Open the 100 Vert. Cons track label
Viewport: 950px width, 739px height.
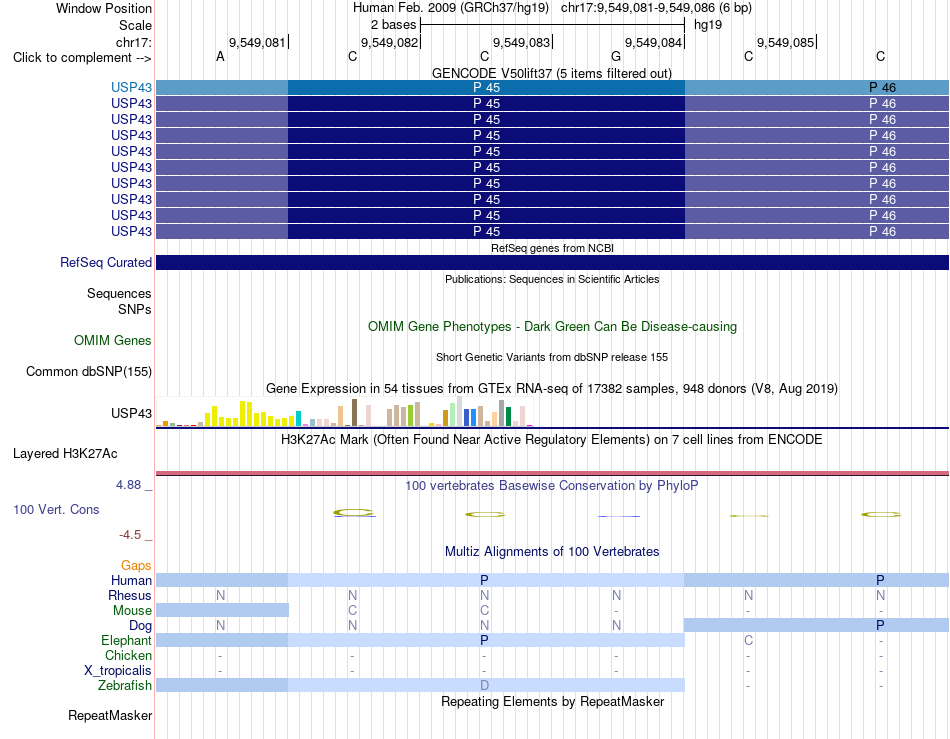[x=56, y=509]
